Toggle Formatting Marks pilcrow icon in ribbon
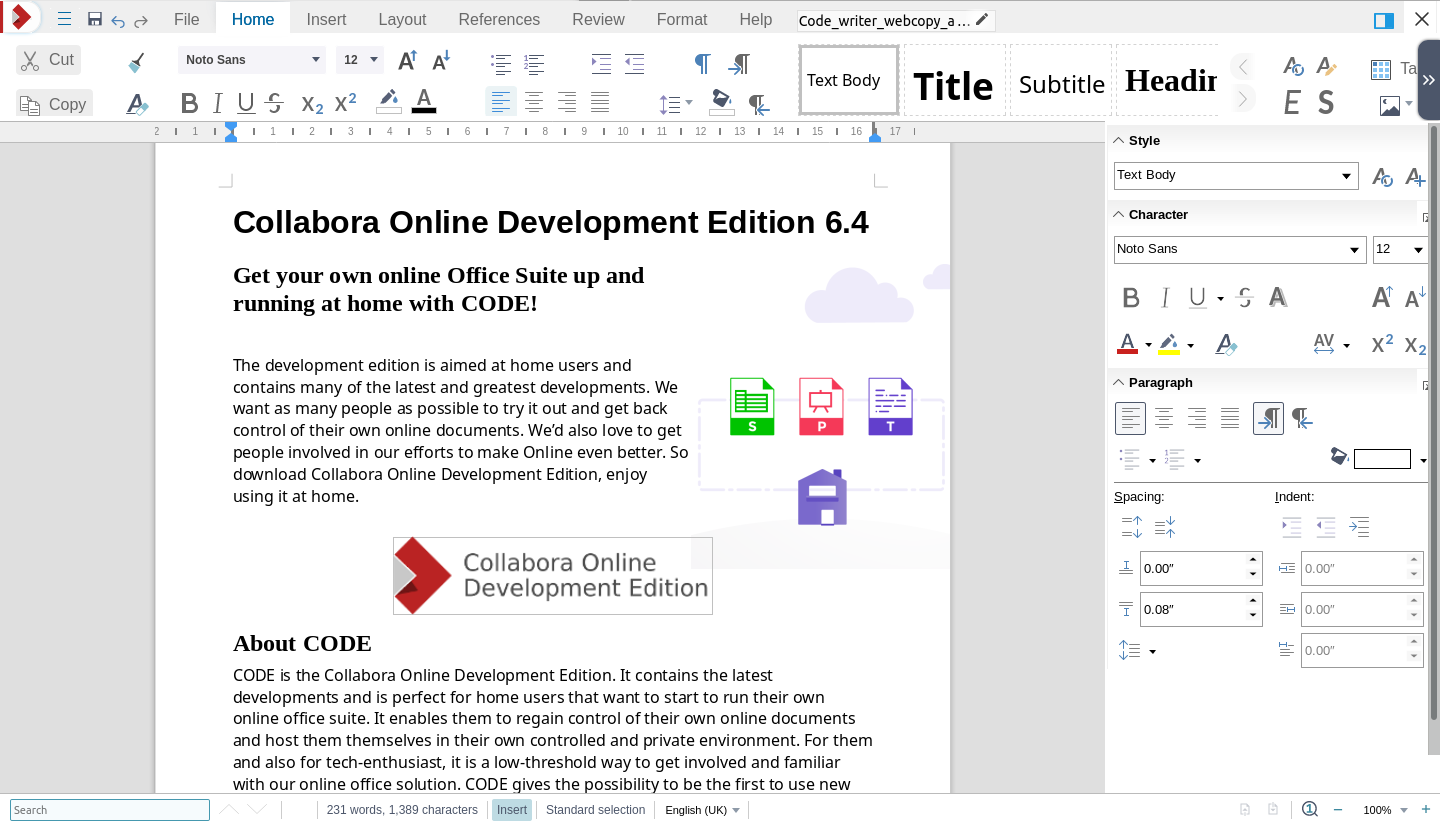The image size is (1440, 827). [702, 63]
